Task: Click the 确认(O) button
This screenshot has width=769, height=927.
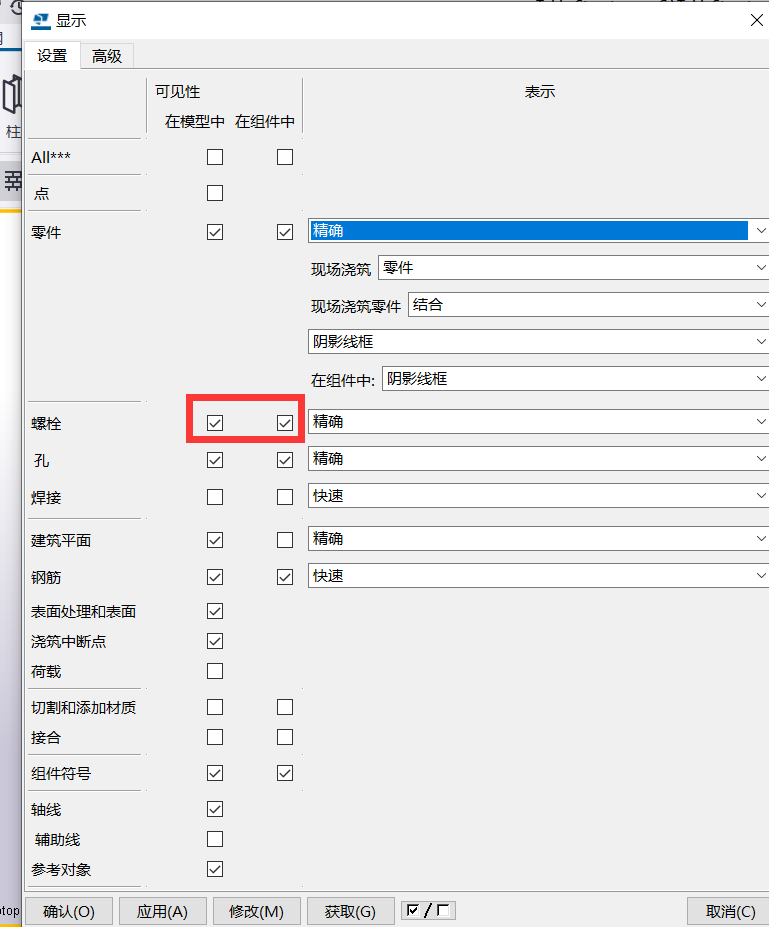Action: point(69,912)
